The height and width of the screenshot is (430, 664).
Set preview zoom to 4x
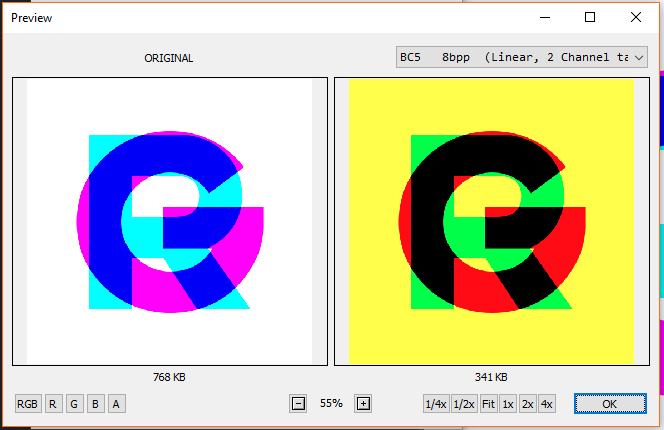coord(546,404)
